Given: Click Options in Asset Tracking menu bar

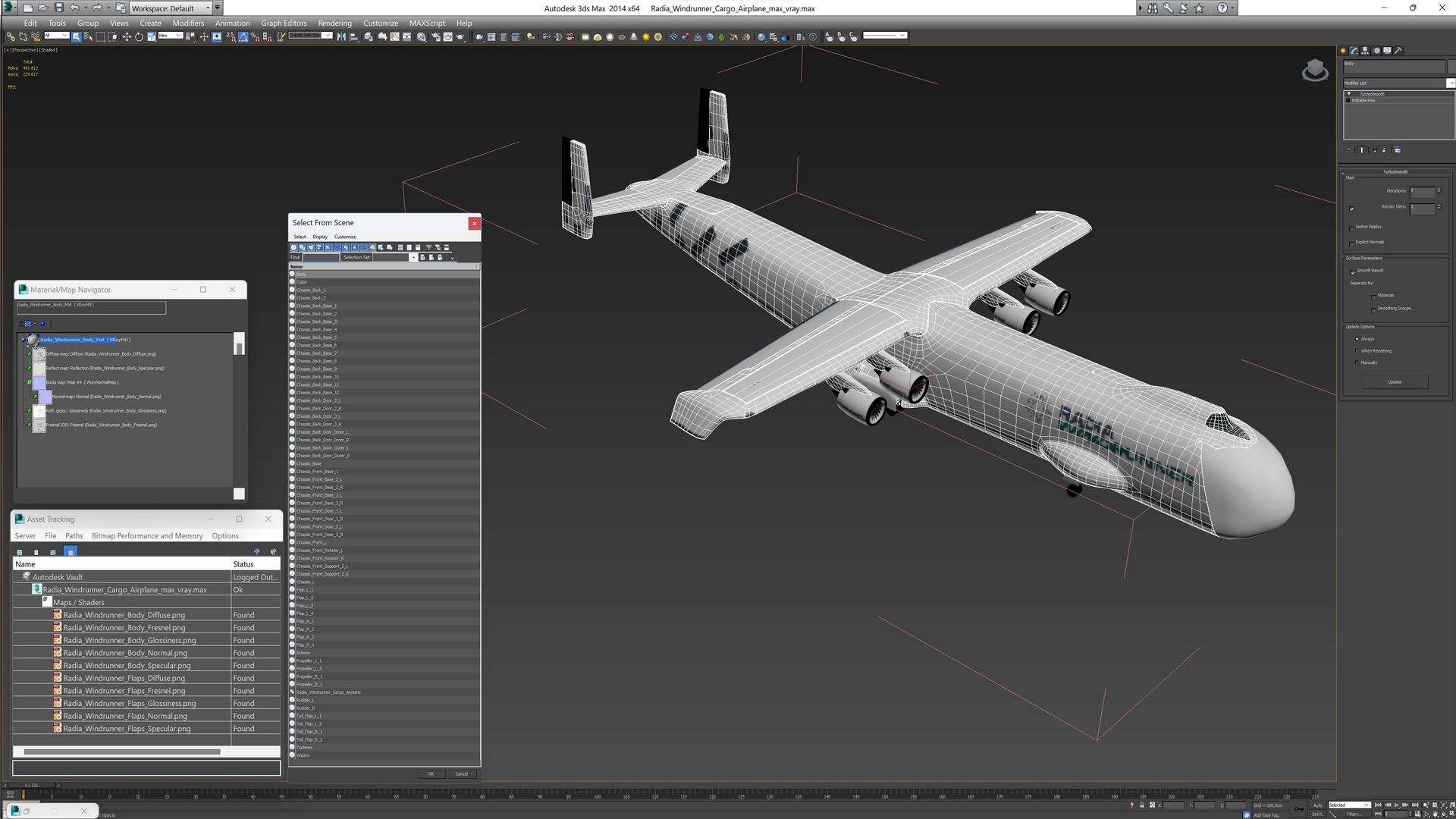Looking at the screenshot, I should click(x=225, y=535).
